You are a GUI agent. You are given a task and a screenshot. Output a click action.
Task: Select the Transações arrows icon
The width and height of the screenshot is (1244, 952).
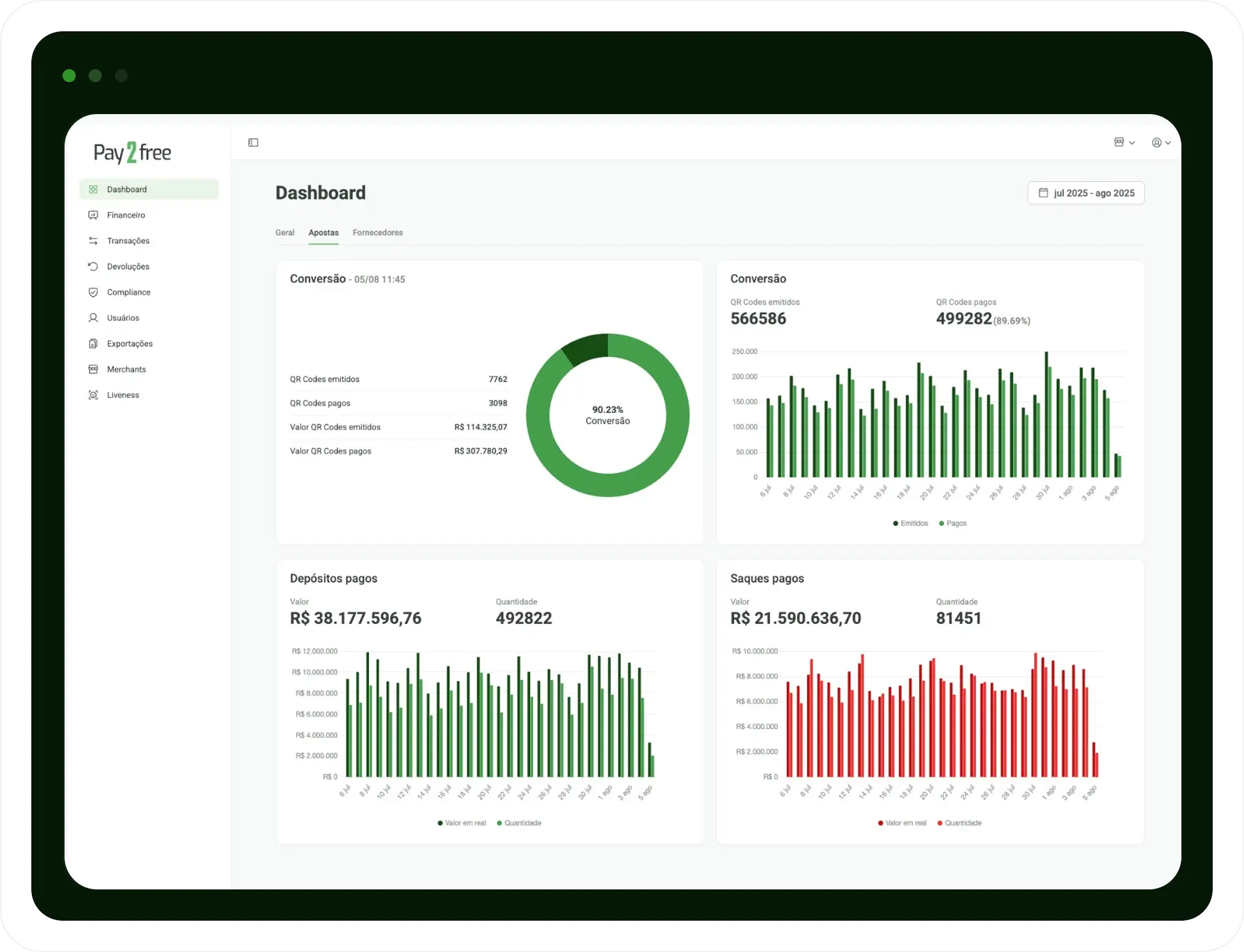coord(93,241)
